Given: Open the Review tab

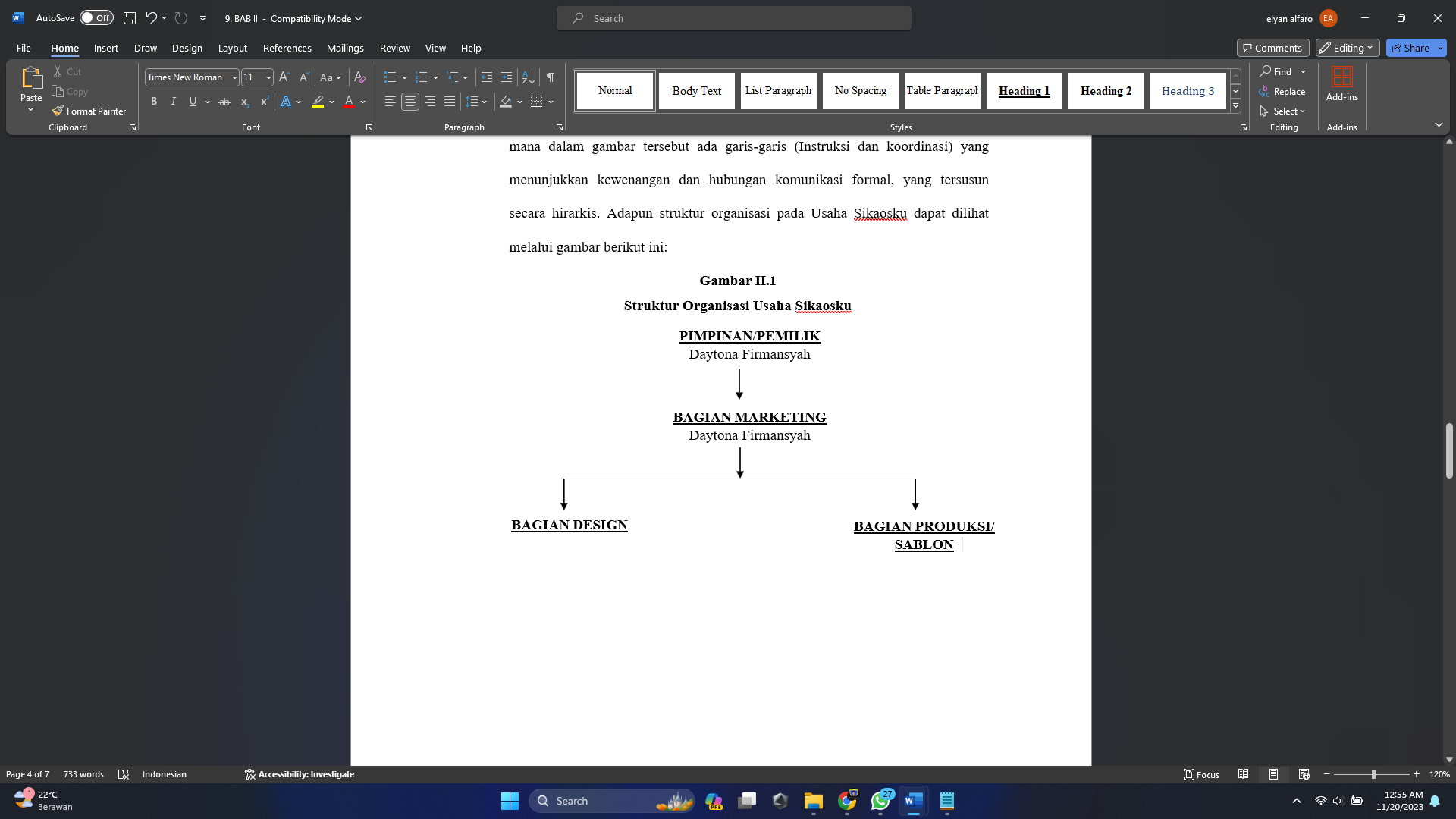Looking at the screenshot, I should click(x=395, y=48).
